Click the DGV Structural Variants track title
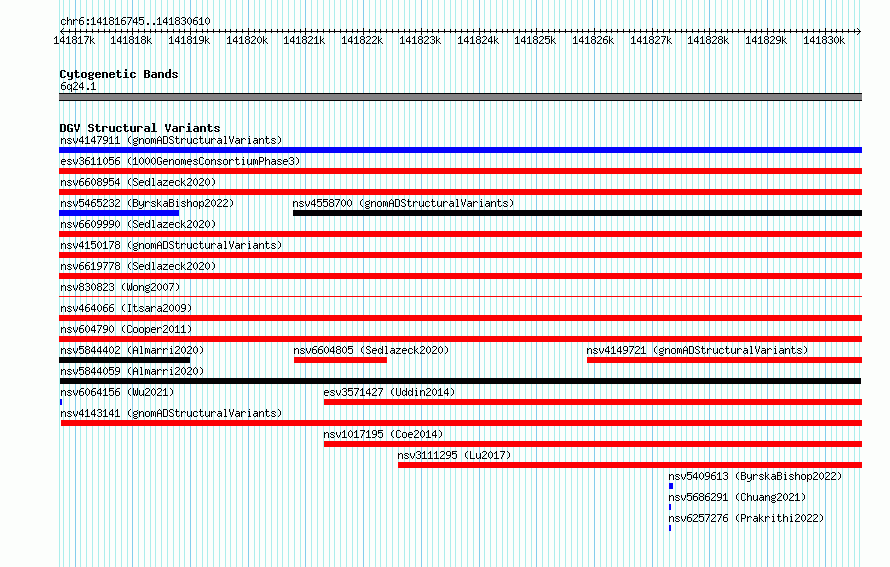The image size is (890, 567). pyautogui.click(x=140, y=128)
